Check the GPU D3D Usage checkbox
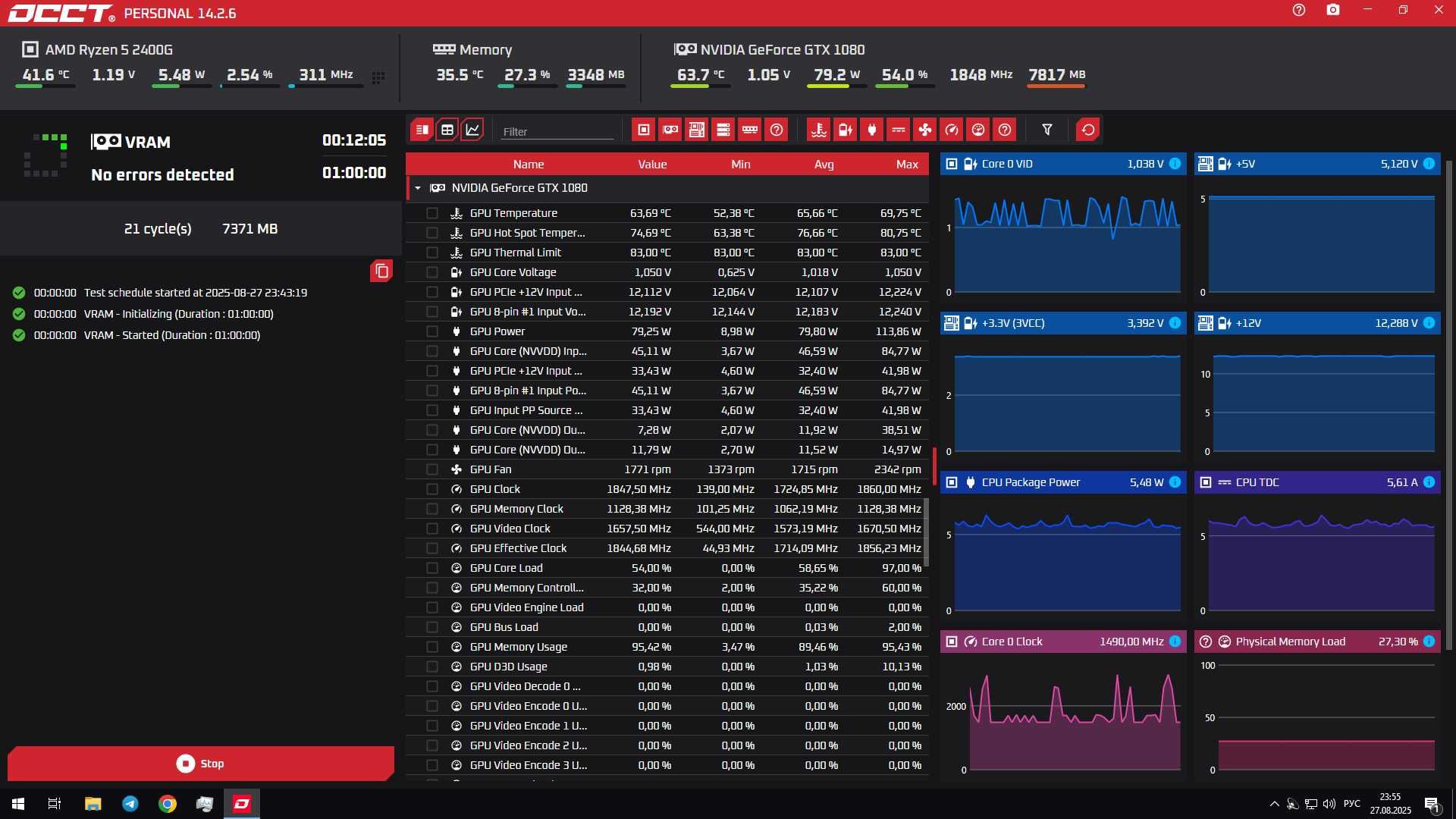The width and height of the screenshot is (1456, 819). click(432, 667)
